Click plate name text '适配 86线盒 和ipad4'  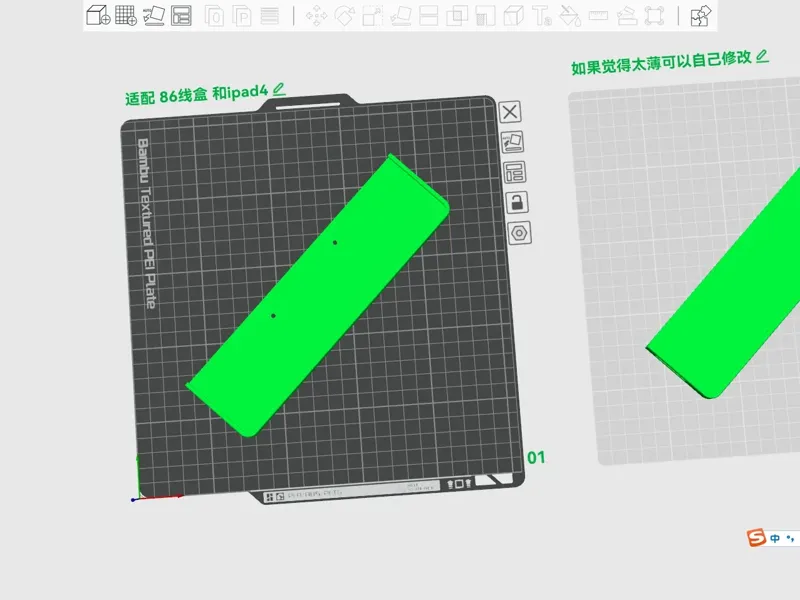pyautogui.click(x=196, y=94)
